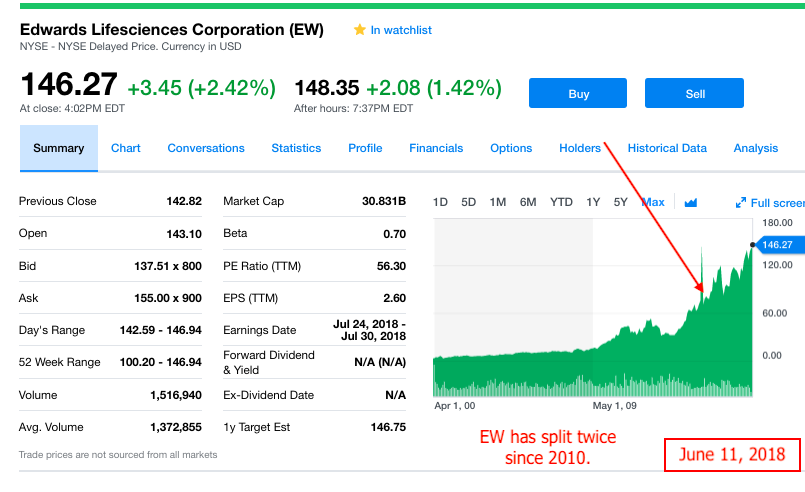Viewport: 805px width, 492px height.
Task: Select the 1D chart range
Action: (x=440, y=202)
